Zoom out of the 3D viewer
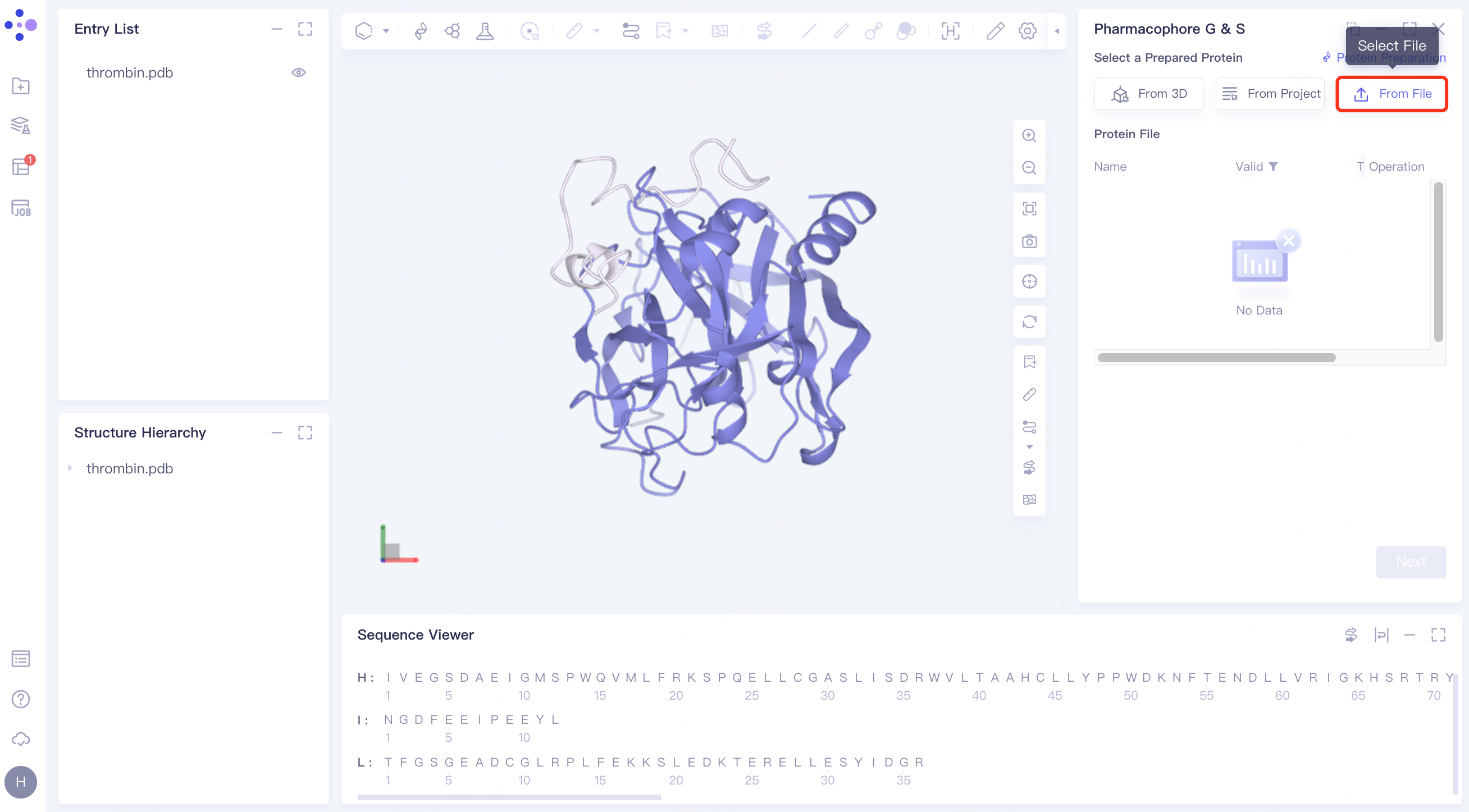 [x=1029, y=168]
